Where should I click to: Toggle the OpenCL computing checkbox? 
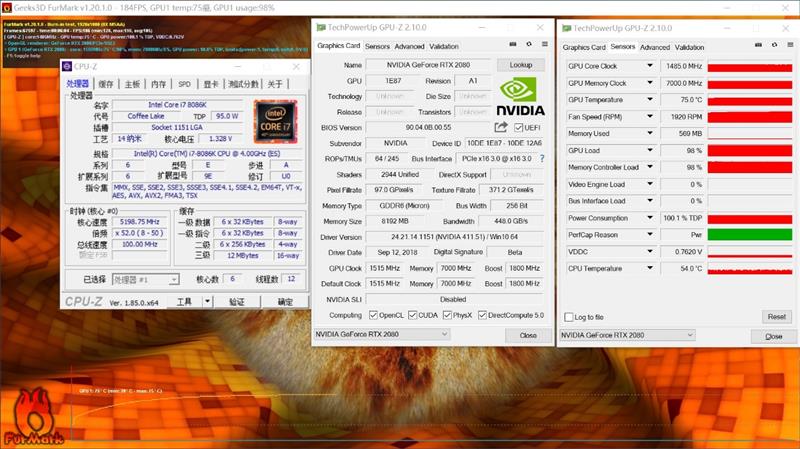coord(374,315)
